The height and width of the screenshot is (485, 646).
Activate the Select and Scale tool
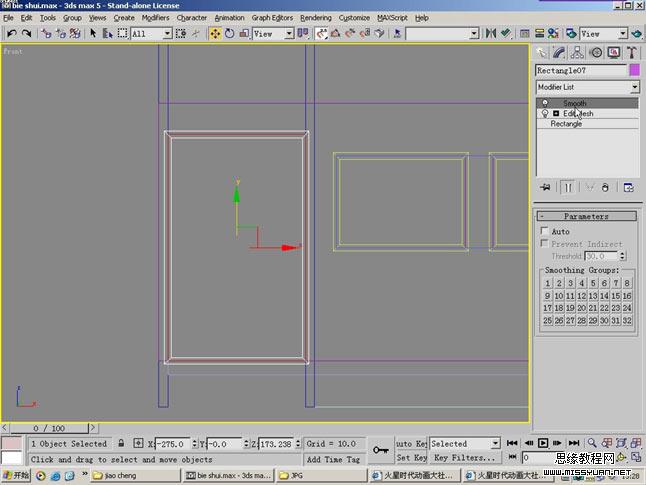point(244,33)
